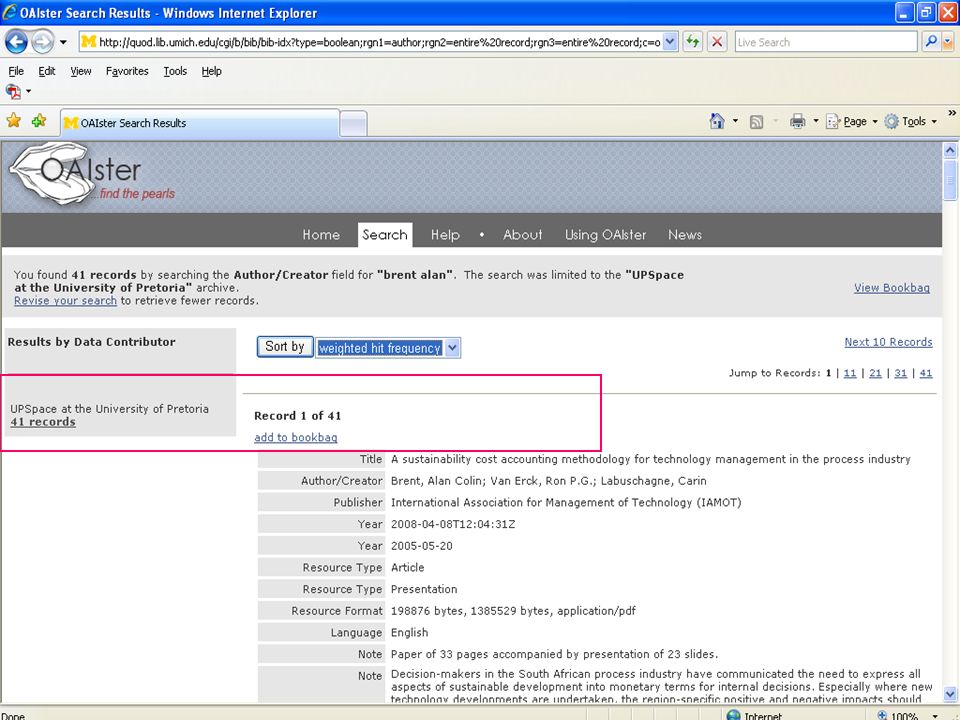Open the View Bookbag link
960x720 pixels.
click(x=891, y=288)
